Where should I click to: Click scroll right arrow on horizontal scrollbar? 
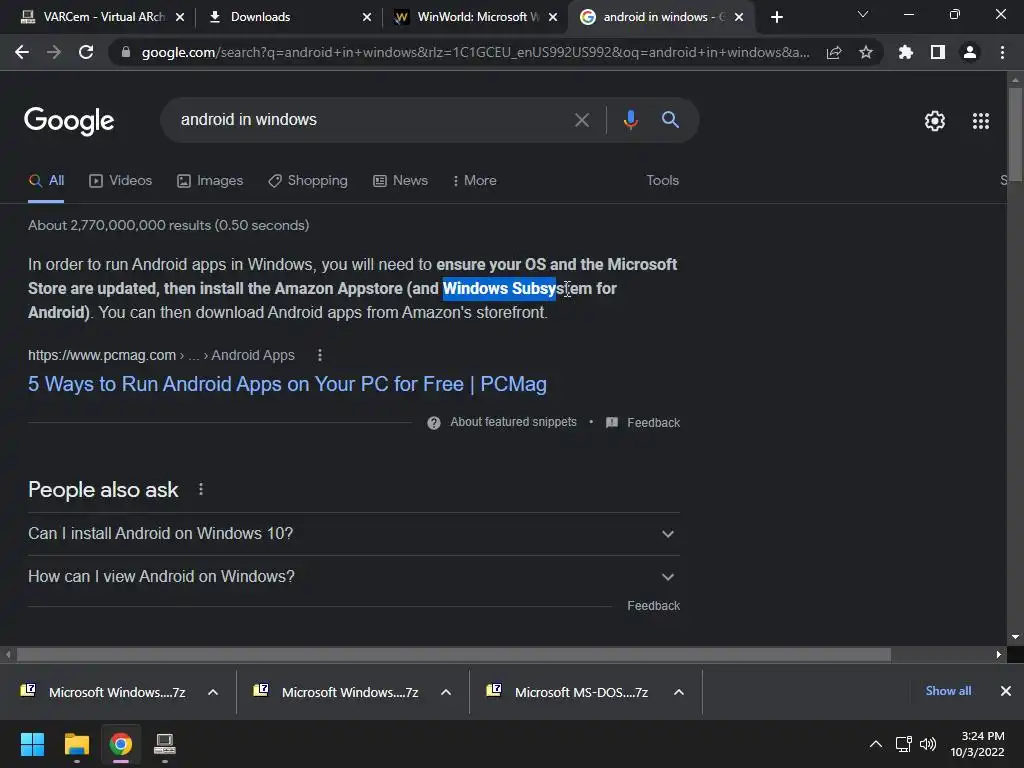point(999,654)
